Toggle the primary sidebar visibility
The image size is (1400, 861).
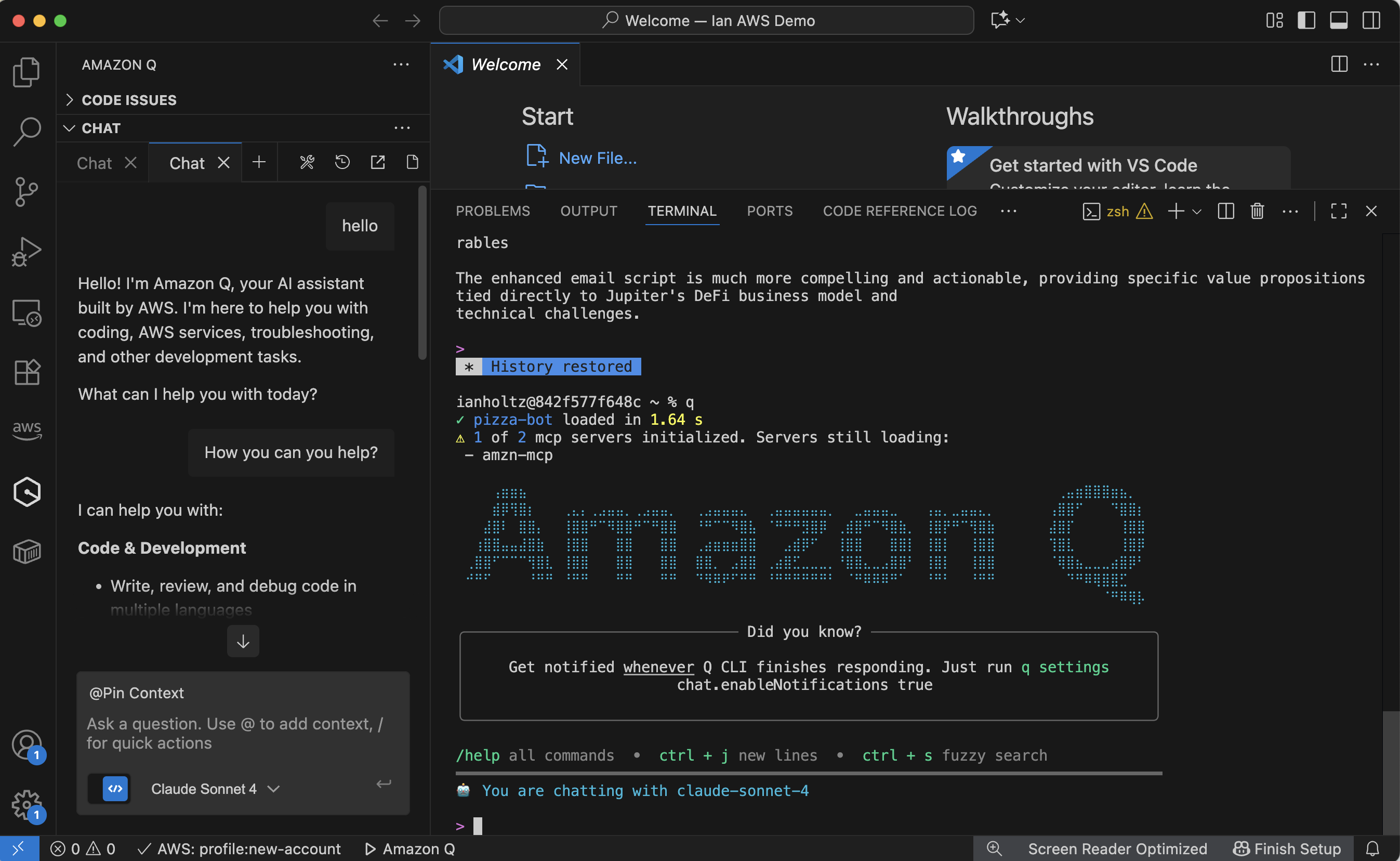[1306, 20]
